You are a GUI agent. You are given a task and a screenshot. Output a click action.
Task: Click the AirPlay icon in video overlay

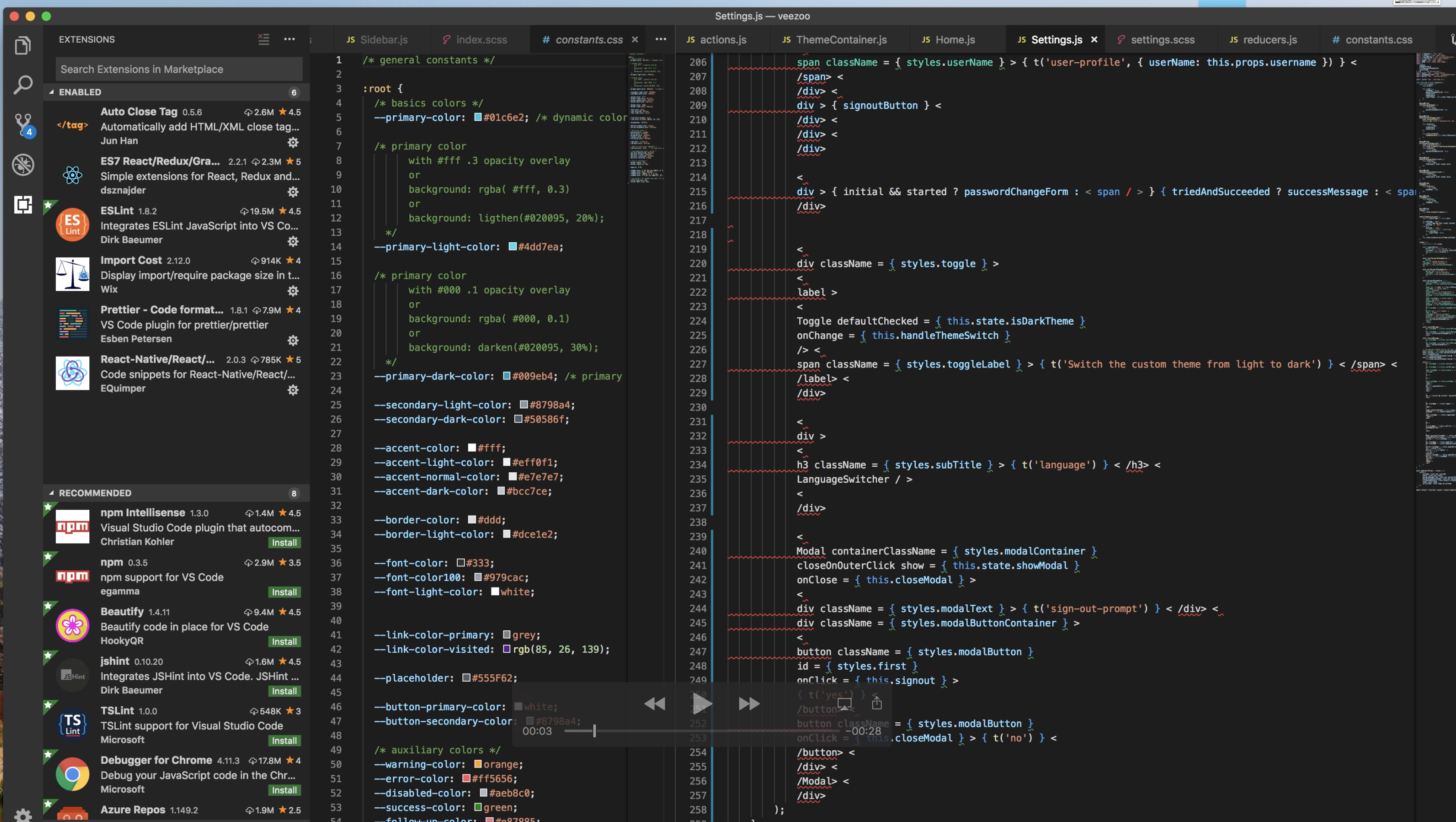[844, 704]
